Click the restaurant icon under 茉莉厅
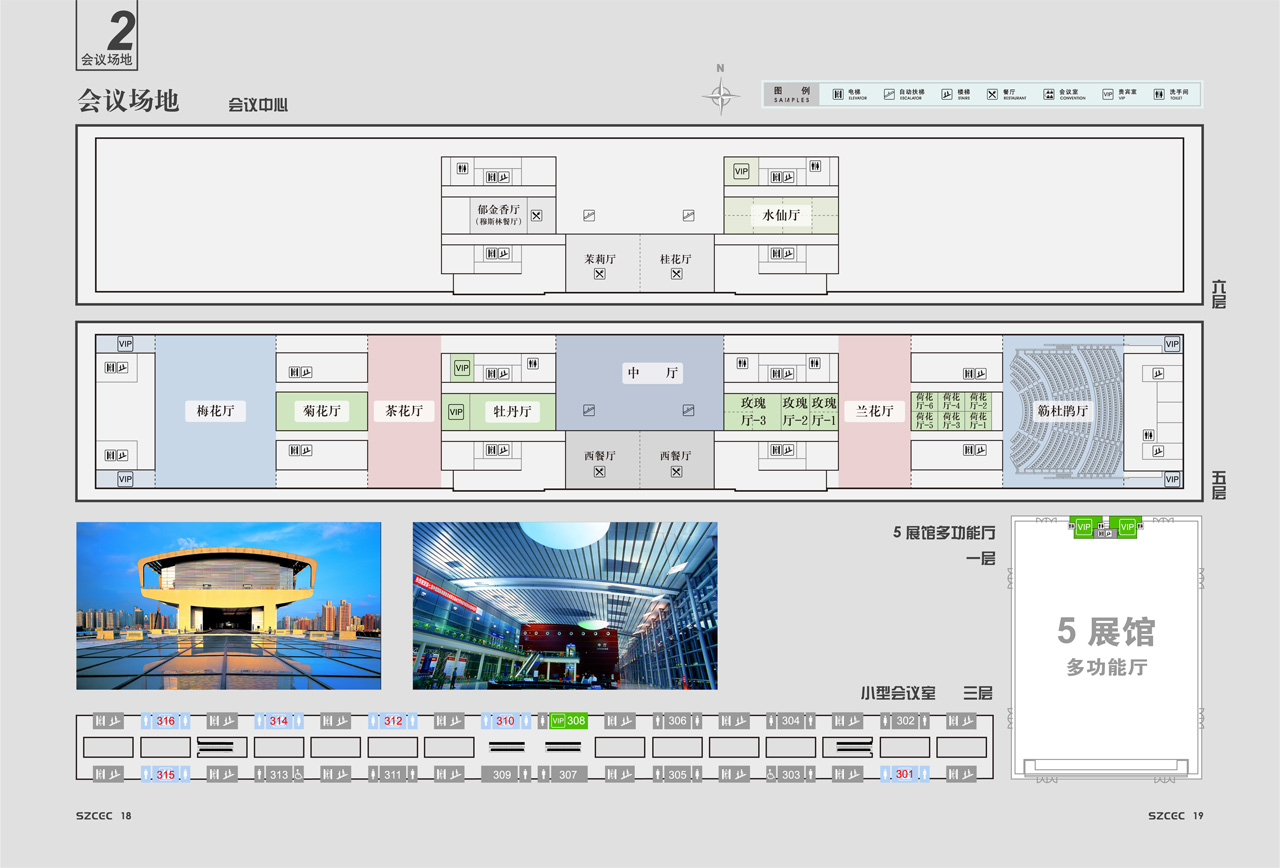This screenshot has height=868, width=1280. 600,274
